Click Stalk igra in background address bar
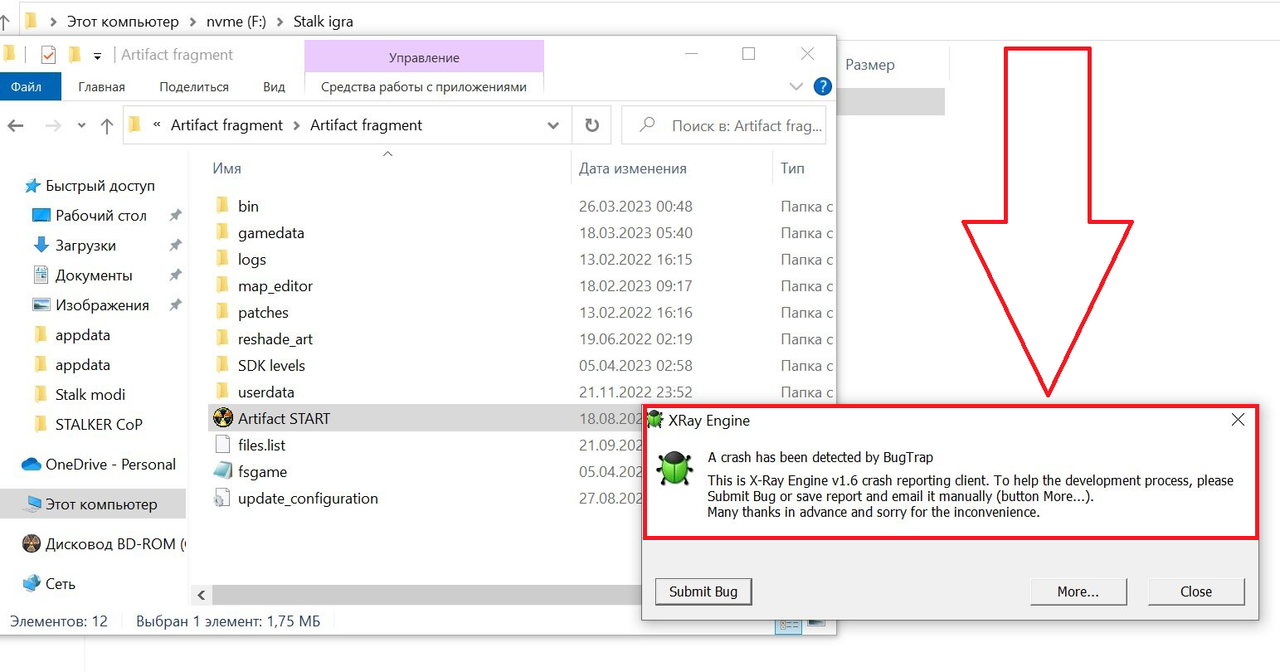Viewport: 1280px width, 672px height. [x=323, y=20]
